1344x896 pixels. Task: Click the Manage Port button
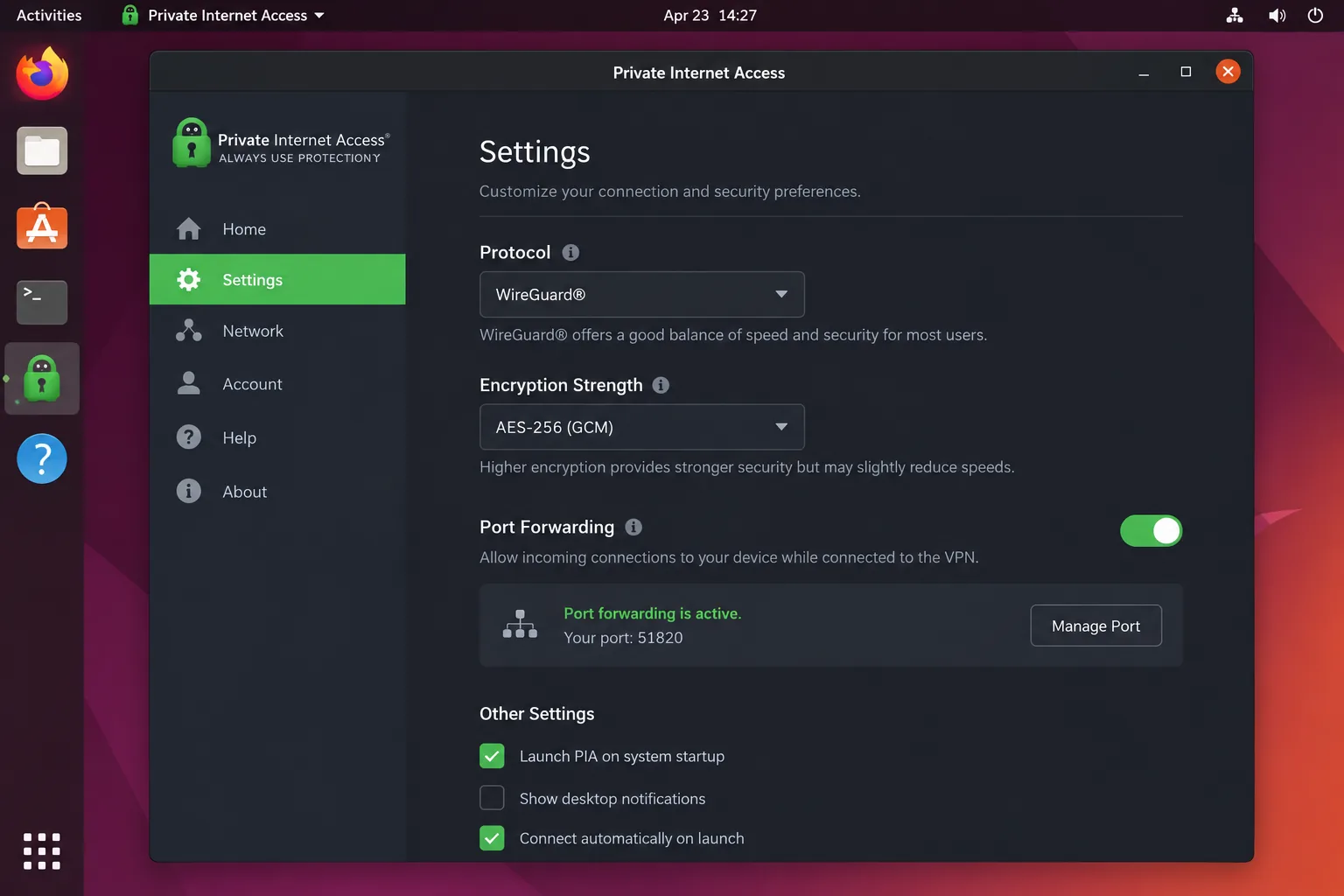(x=1095, y=626)
